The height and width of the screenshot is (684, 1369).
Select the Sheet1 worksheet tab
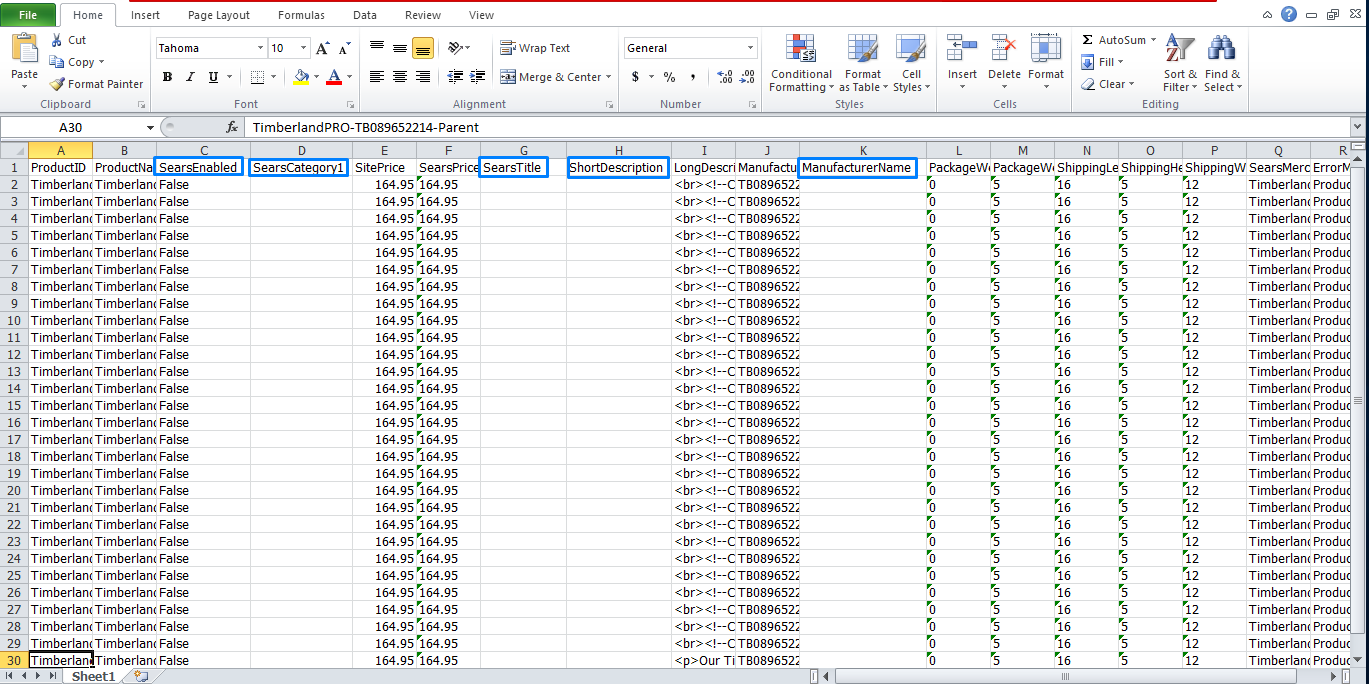pyautogui.click(x=93, y=677)
